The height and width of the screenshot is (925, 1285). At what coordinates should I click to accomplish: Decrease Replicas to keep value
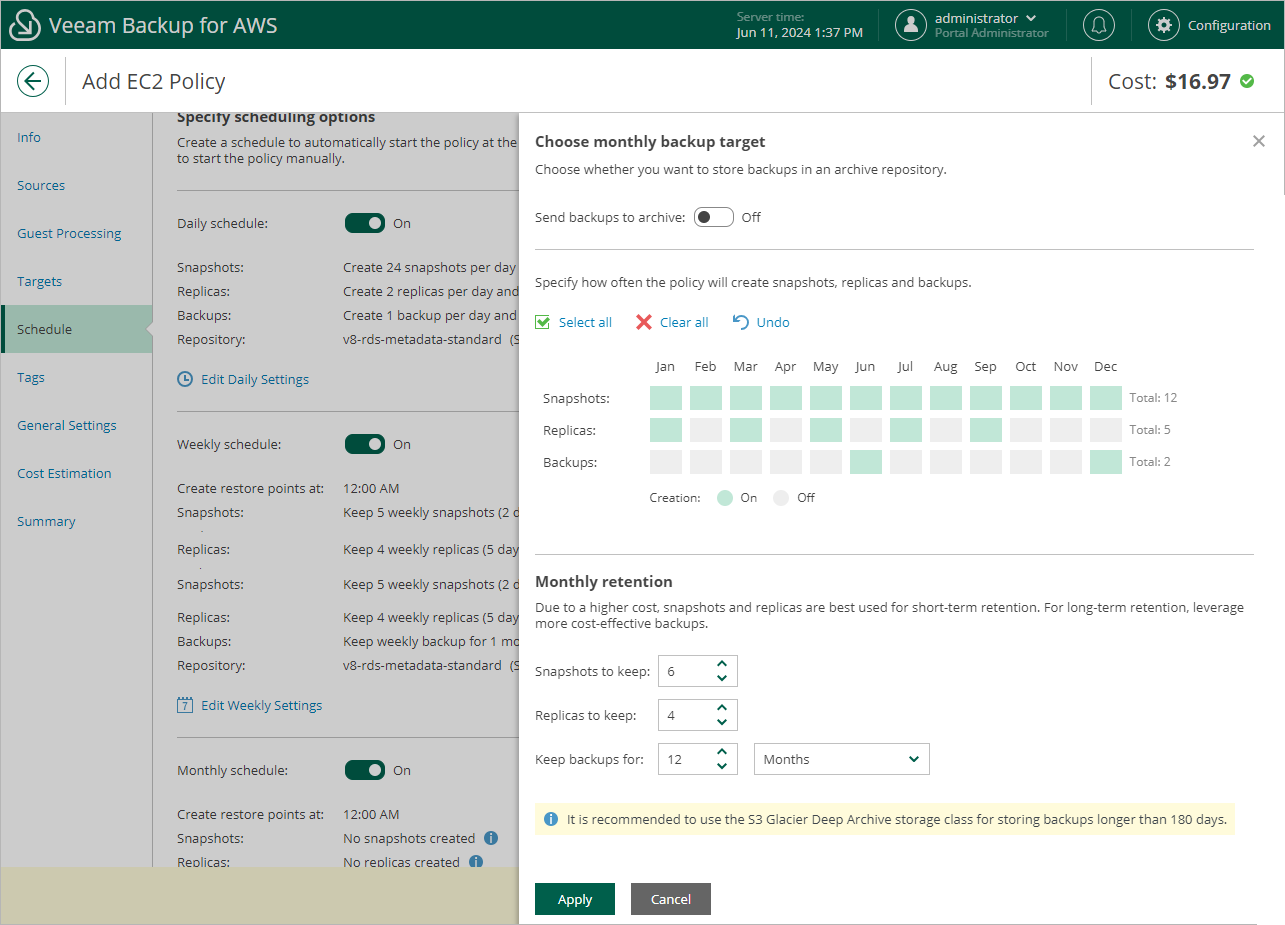coord(722,722)
